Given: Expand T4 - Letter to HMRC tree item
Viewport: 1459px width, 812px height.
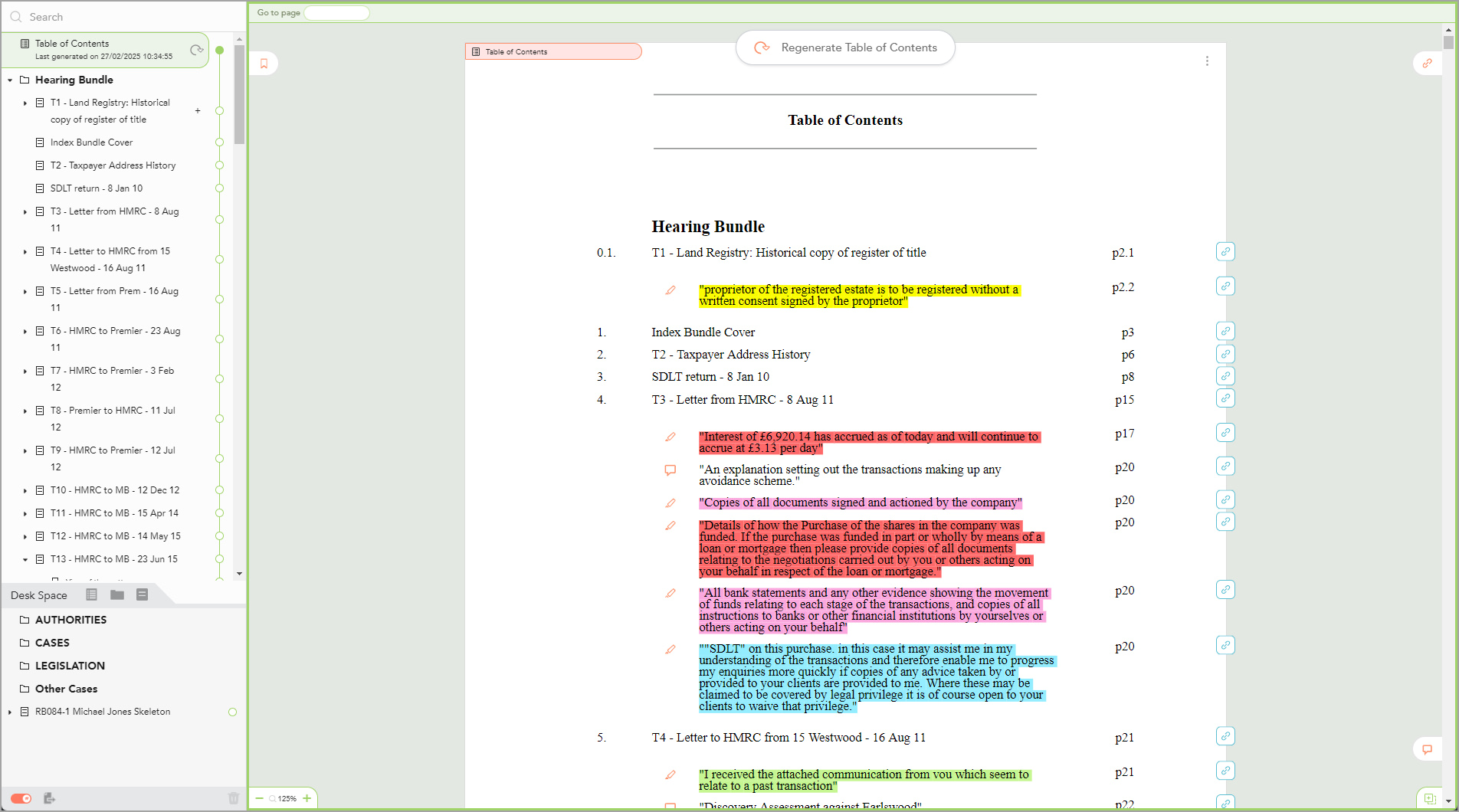Looking at the screenshot, I should (25, 251).
